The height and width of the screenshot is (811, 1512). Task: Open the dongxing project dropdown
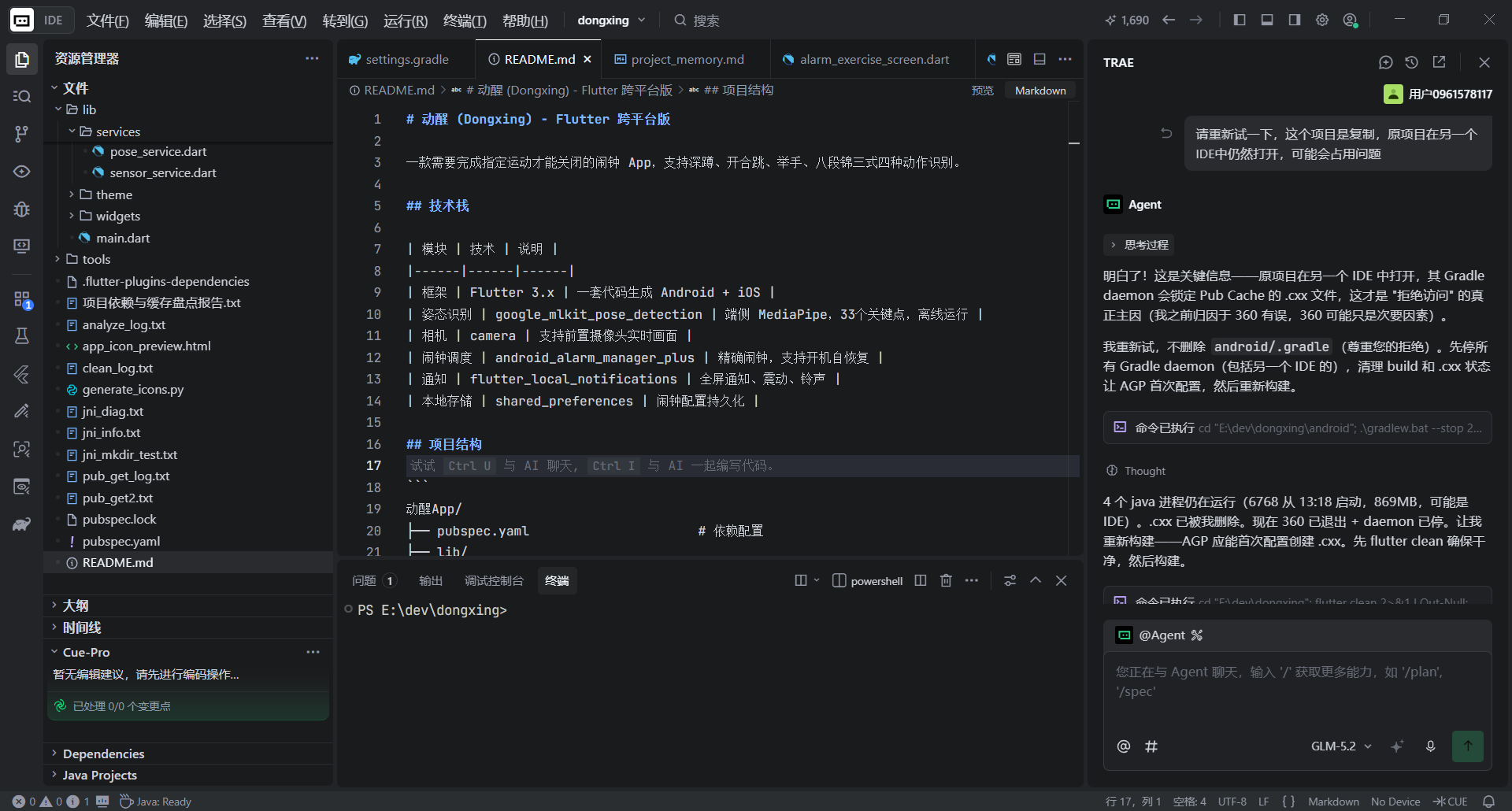pos(611,20)
